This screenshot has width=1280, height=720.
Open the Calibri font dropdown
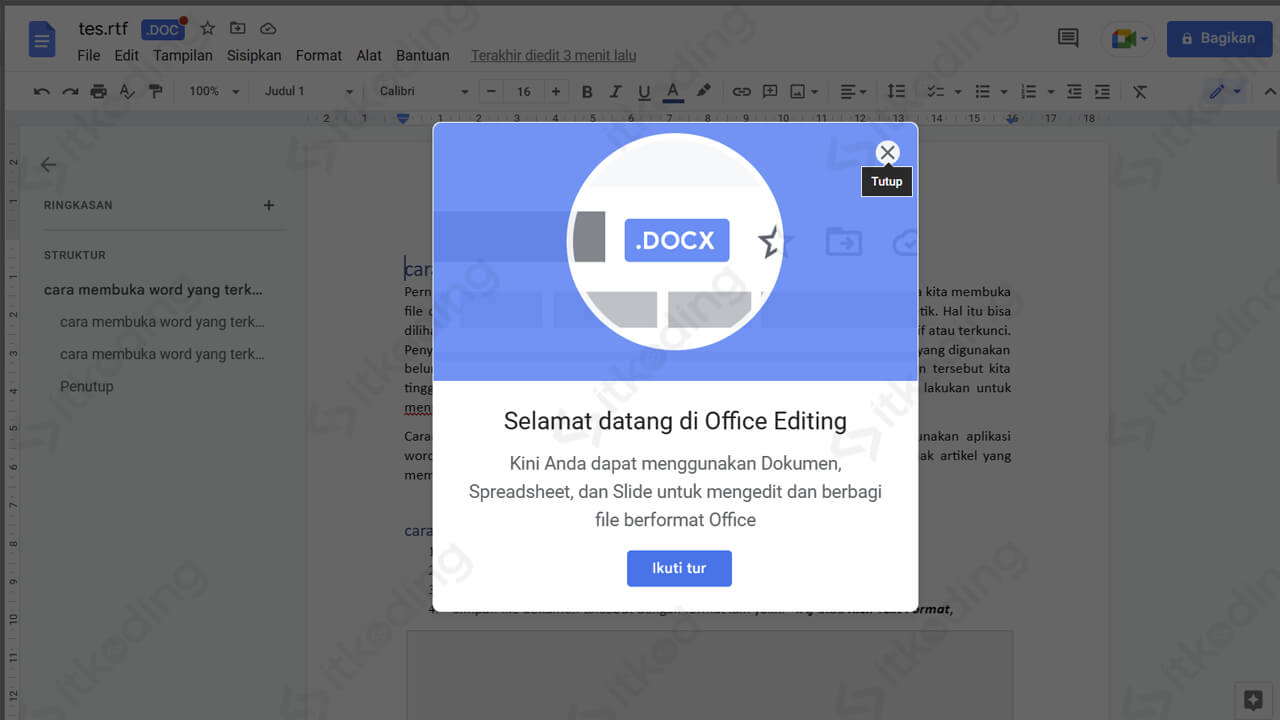point(424,91)
